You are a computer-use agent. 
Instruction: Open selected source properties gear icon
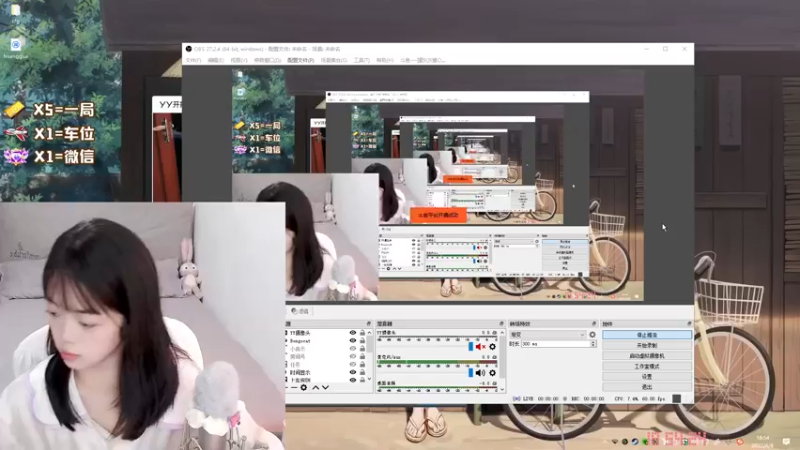304,388
